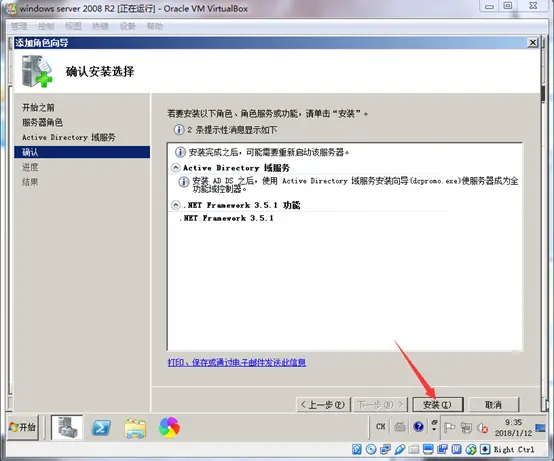Click the VirtualBox mouse integration icon
The width and height of the screenshot is (554, 461).
pos(471,449)
